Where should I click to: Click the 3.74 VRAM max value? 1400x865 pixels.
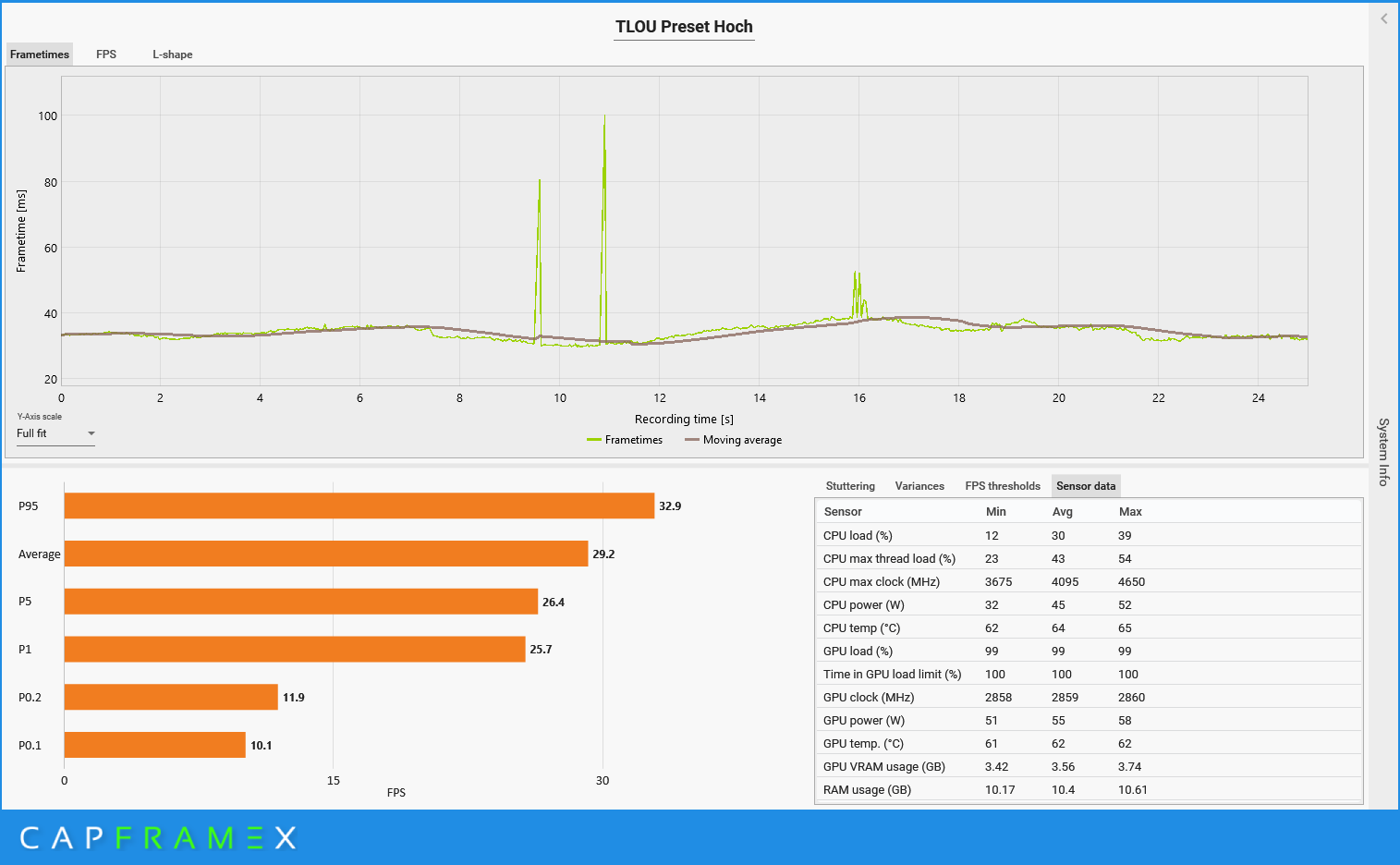coord(1129,767)
